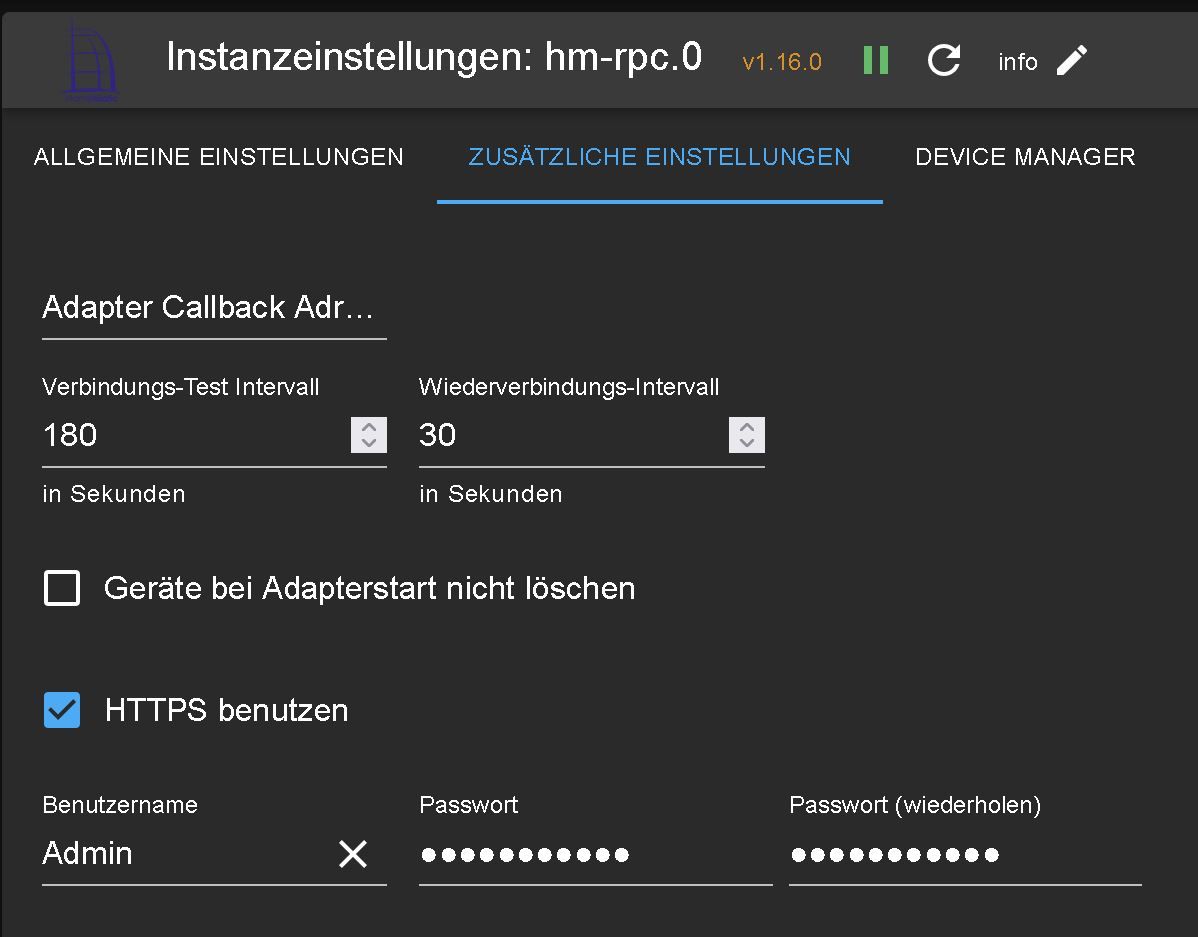
Task: Decrease Verbindungs-Test Intervall value
Action: click(369, 443)
